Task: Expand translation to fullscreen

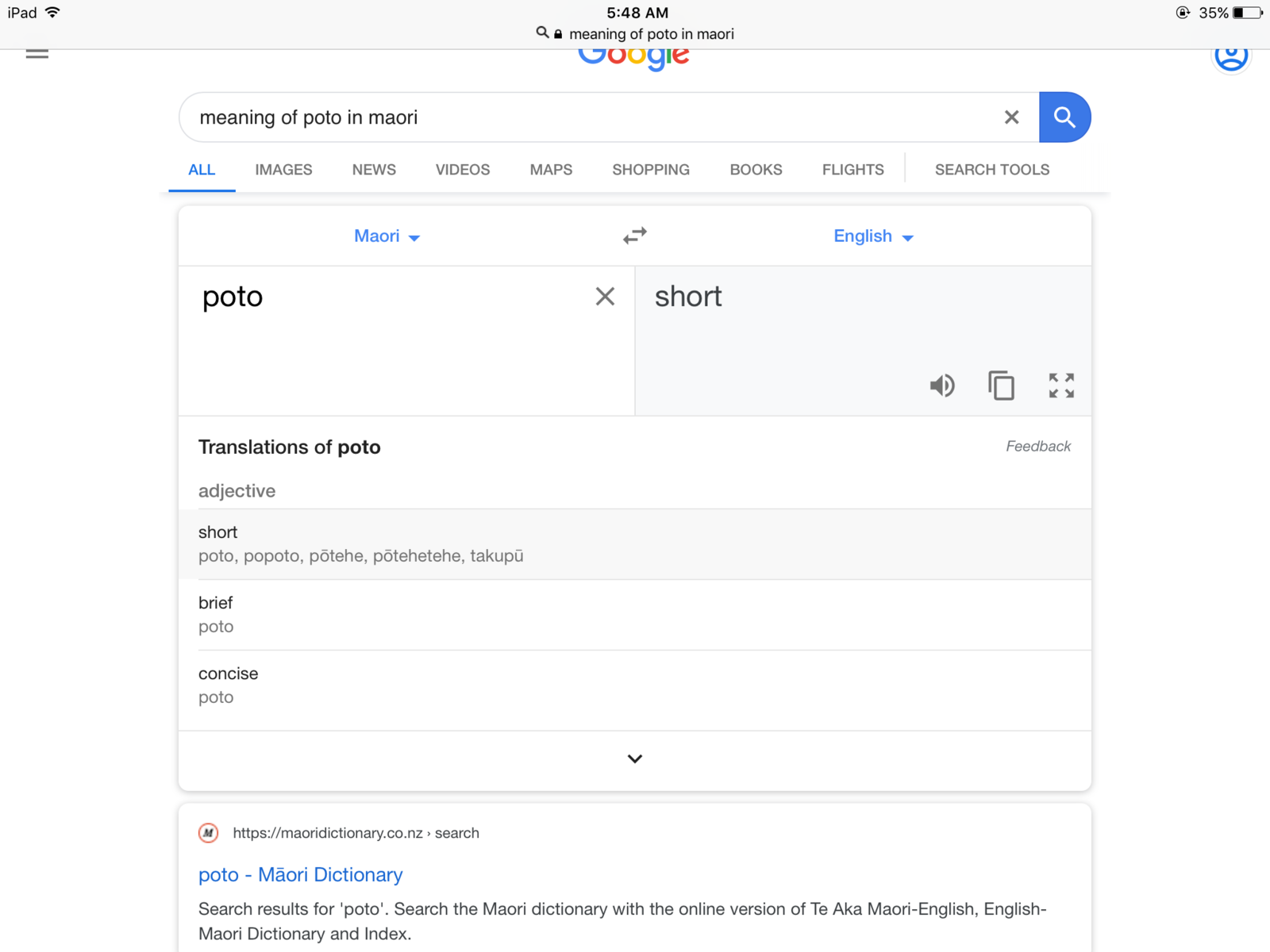Action: (1061, 386)
